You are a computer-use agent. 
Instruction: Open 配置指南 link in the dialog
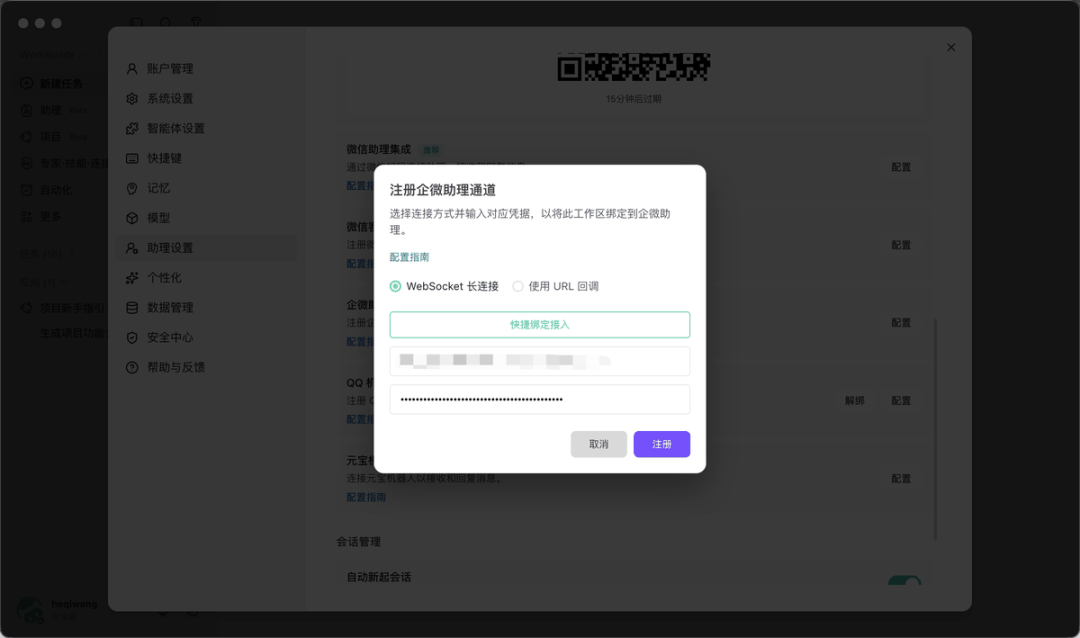409,257
